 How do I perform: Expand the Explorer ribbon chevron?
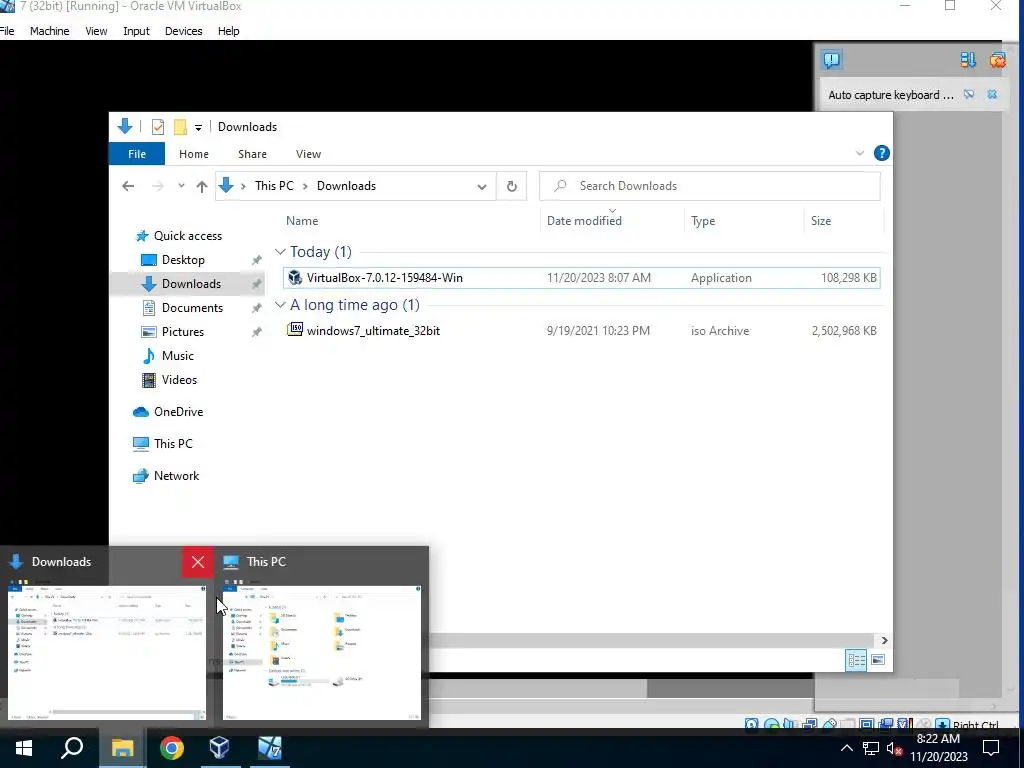[859, 153]
